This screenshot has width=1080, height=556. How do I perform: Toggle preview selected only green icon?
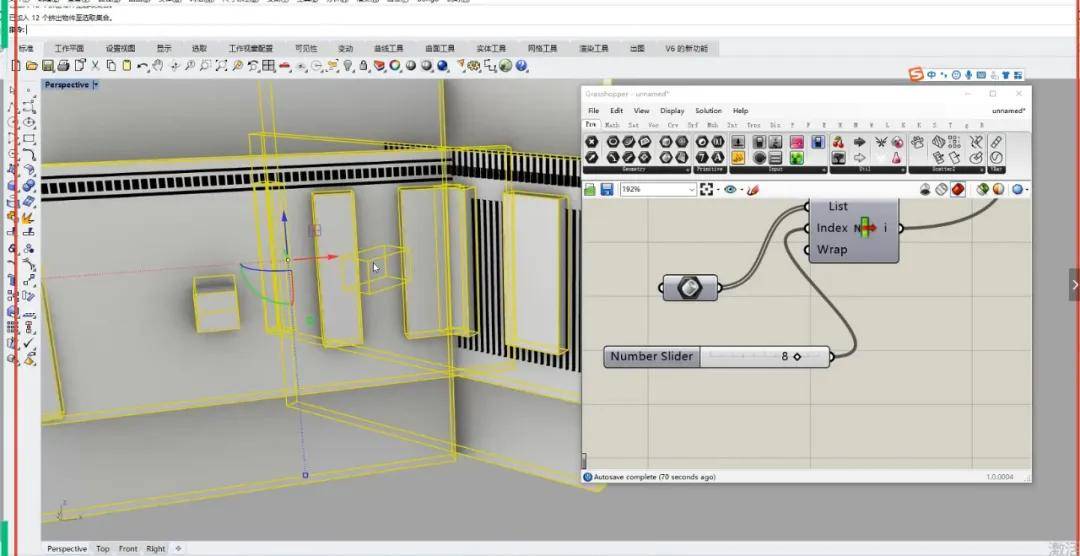pyautogui.click(x=983, y=189)
